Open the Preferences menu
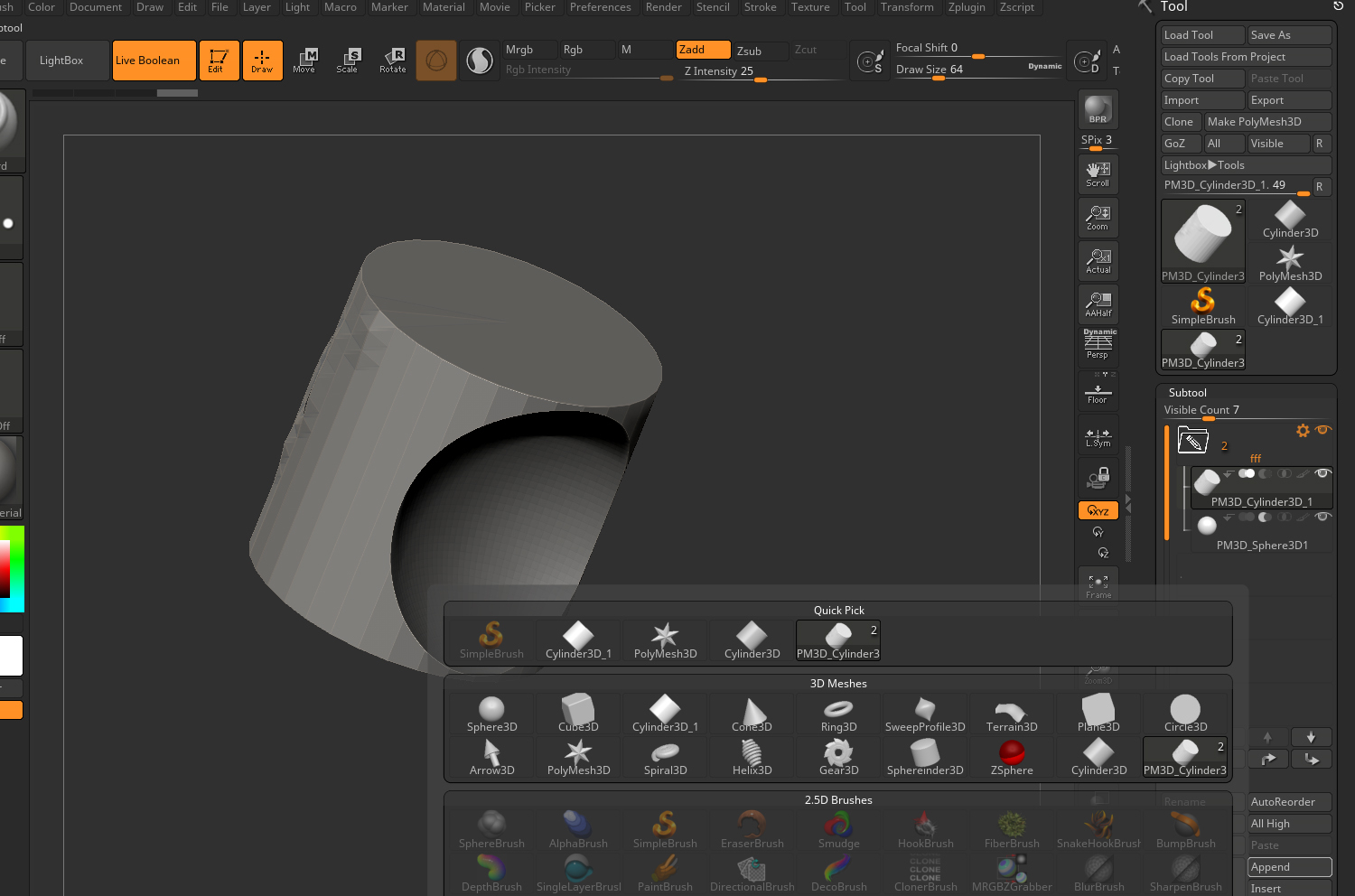1355x896 pixels. [600, 7]
